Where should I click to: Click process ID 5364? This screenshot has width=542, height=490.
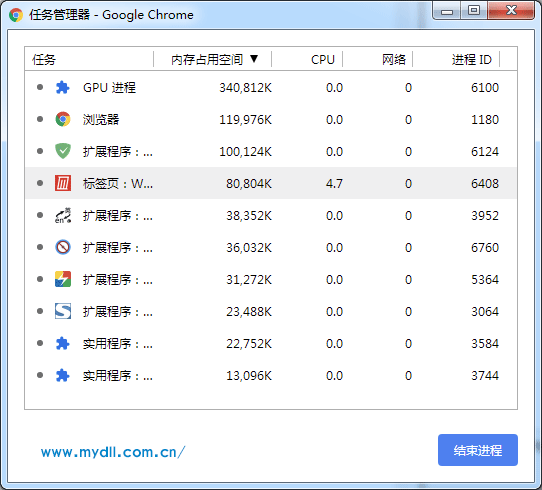click(485, 280)
